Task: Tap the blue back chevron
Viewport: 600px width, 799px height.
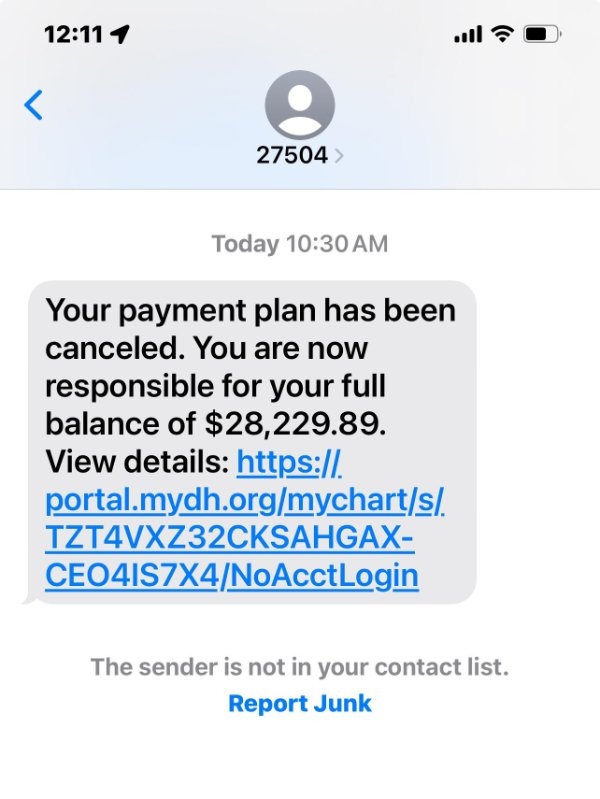Action: pyautogui.click(x=34, y=105)
